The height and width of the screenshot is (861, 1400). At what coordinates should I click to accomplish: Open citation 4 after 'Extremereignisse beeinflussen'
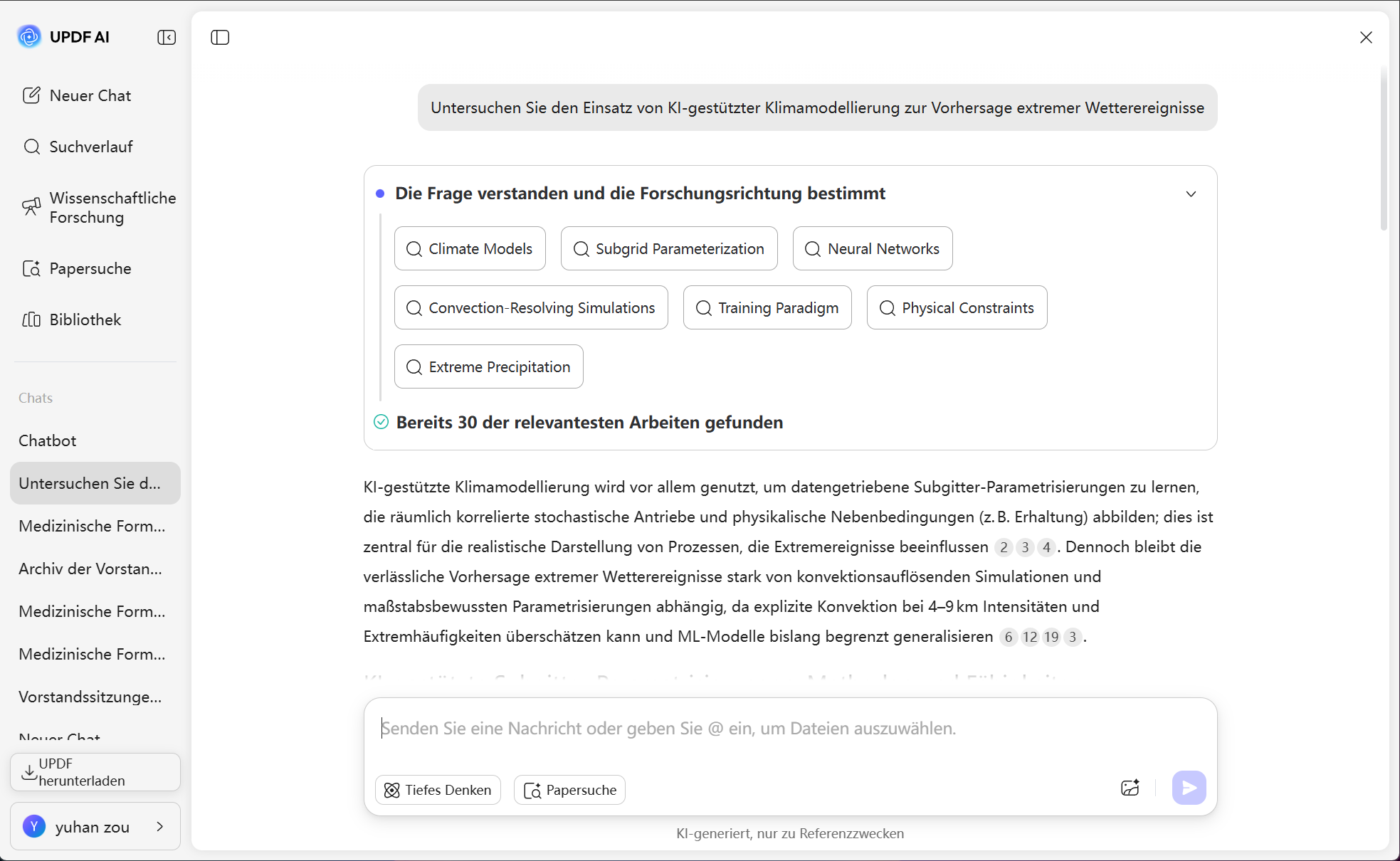point(1046,547)
